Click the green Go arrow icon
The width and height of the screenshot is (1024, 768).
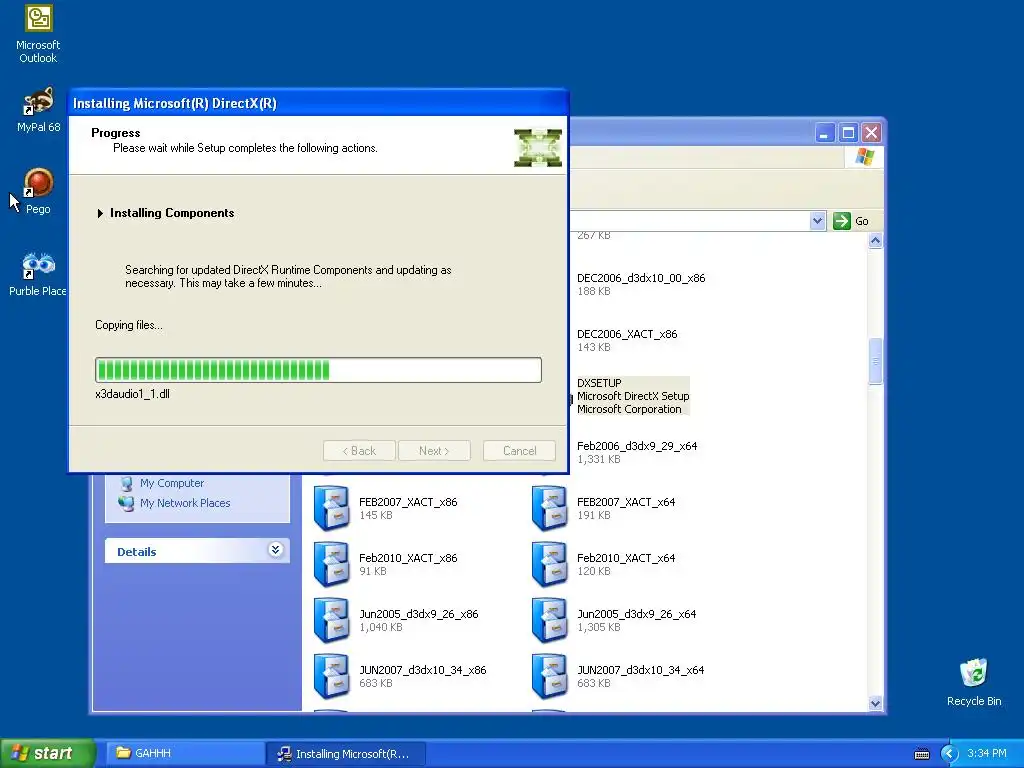pyautogui.click(x=842, y=221)
